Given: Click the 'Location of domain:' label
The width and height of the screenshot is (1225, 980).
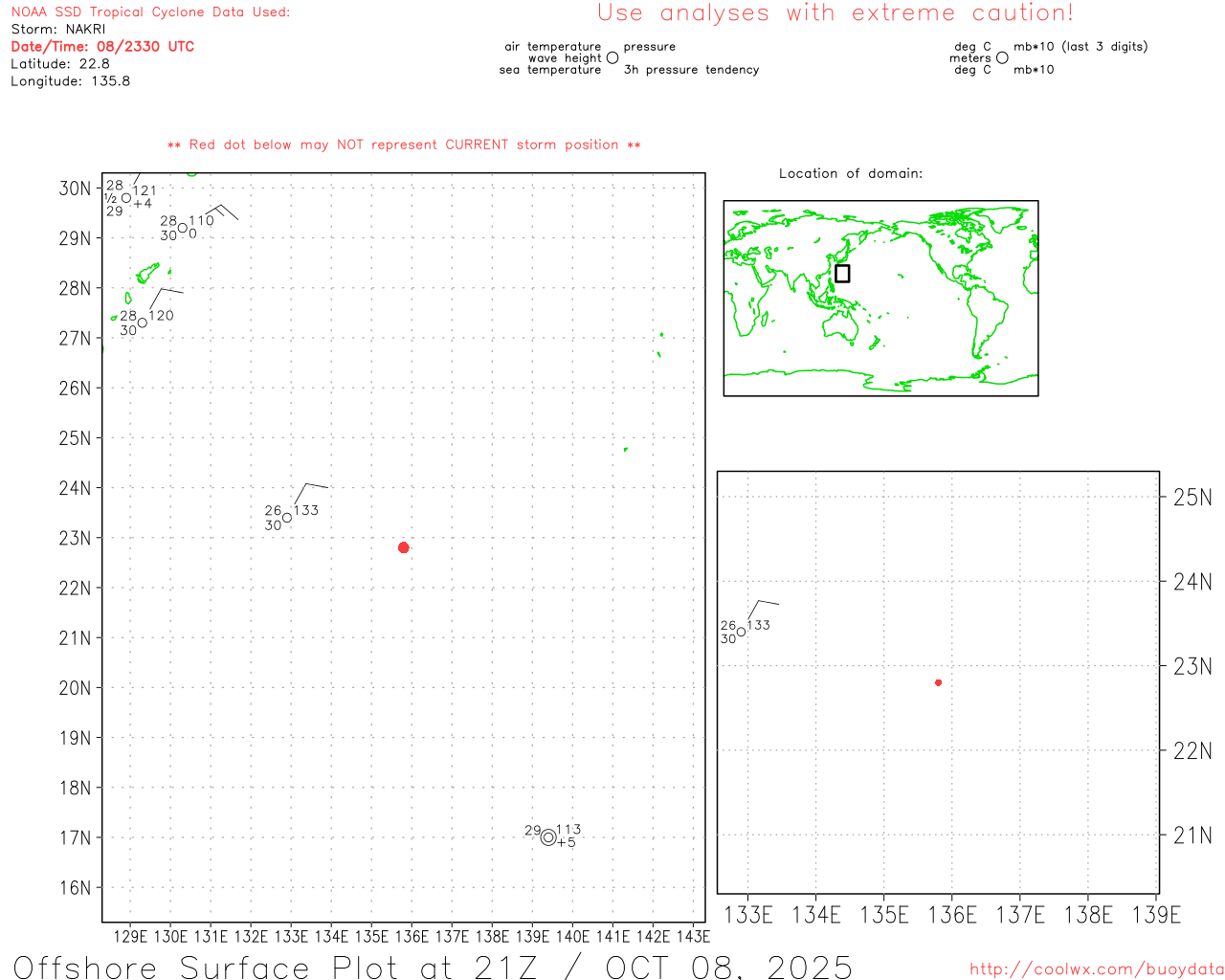Looking at the screenshot, I should (x=851, y=173).
